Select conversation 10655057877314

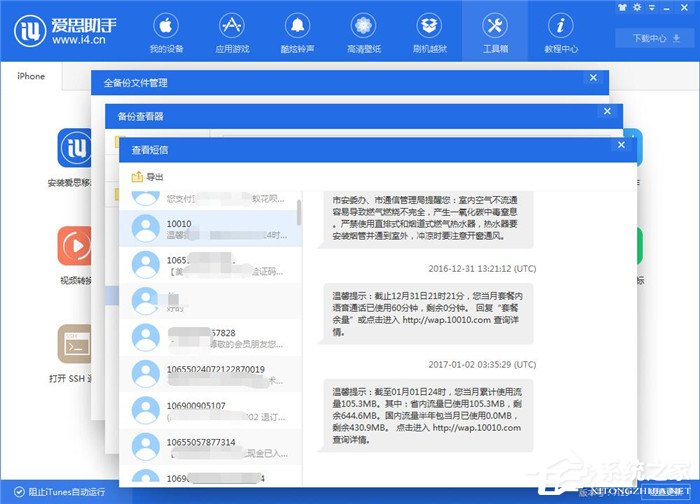tap(210, 447)
